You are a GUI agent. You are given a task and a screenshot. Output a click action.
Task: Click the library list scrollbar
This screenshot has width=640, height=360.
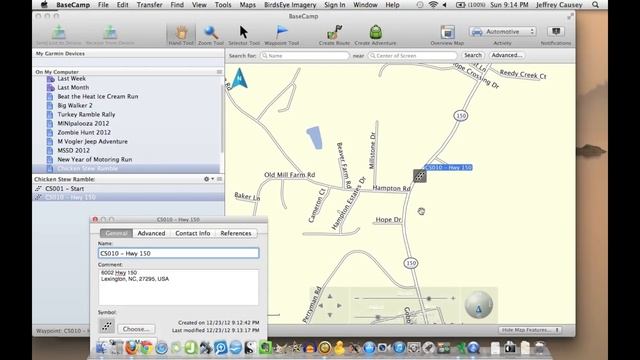(x=222, y=118)
